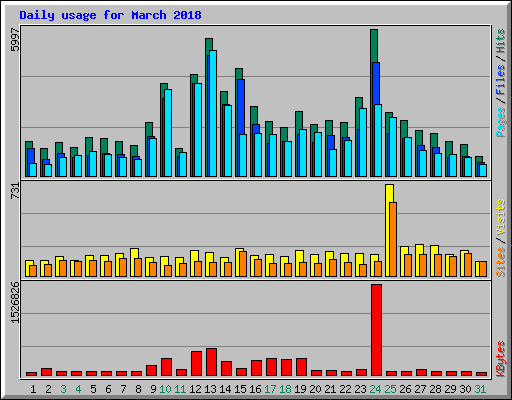Viewport: 512px width, 400px height.
Task: Click the green day label 24
Action: (375, 389)
